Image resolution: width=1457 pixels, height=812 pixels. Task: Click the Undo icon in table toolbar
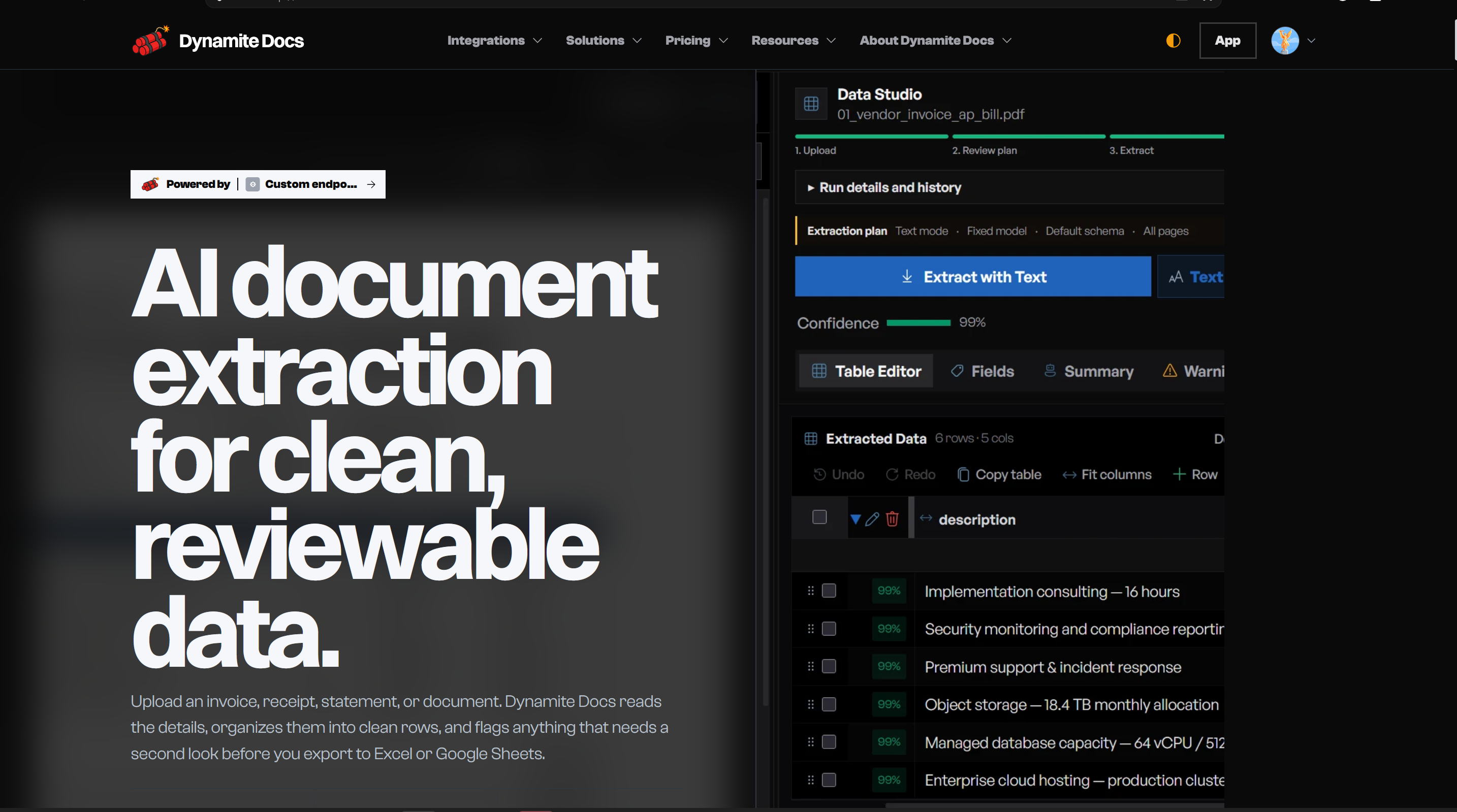point(819,474)
